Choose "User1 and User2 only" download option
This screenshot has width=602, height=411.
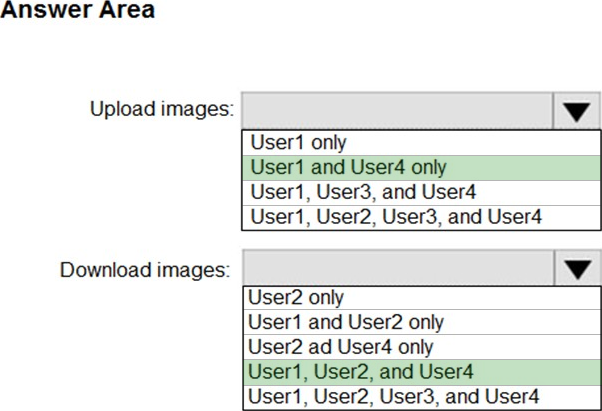pos(345,323)
